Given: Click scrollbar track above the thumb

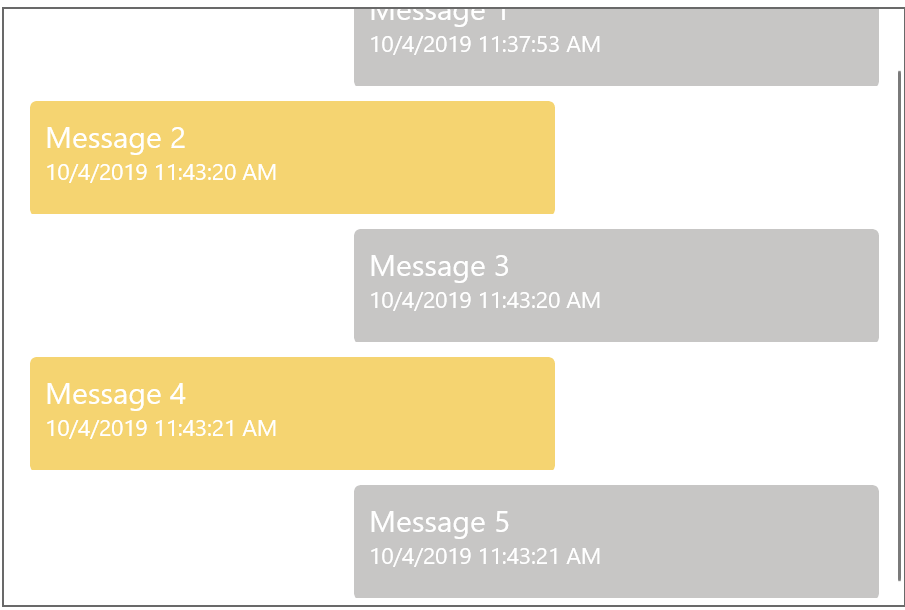Looking at the screenshot, I should click(x=899, y=39).
